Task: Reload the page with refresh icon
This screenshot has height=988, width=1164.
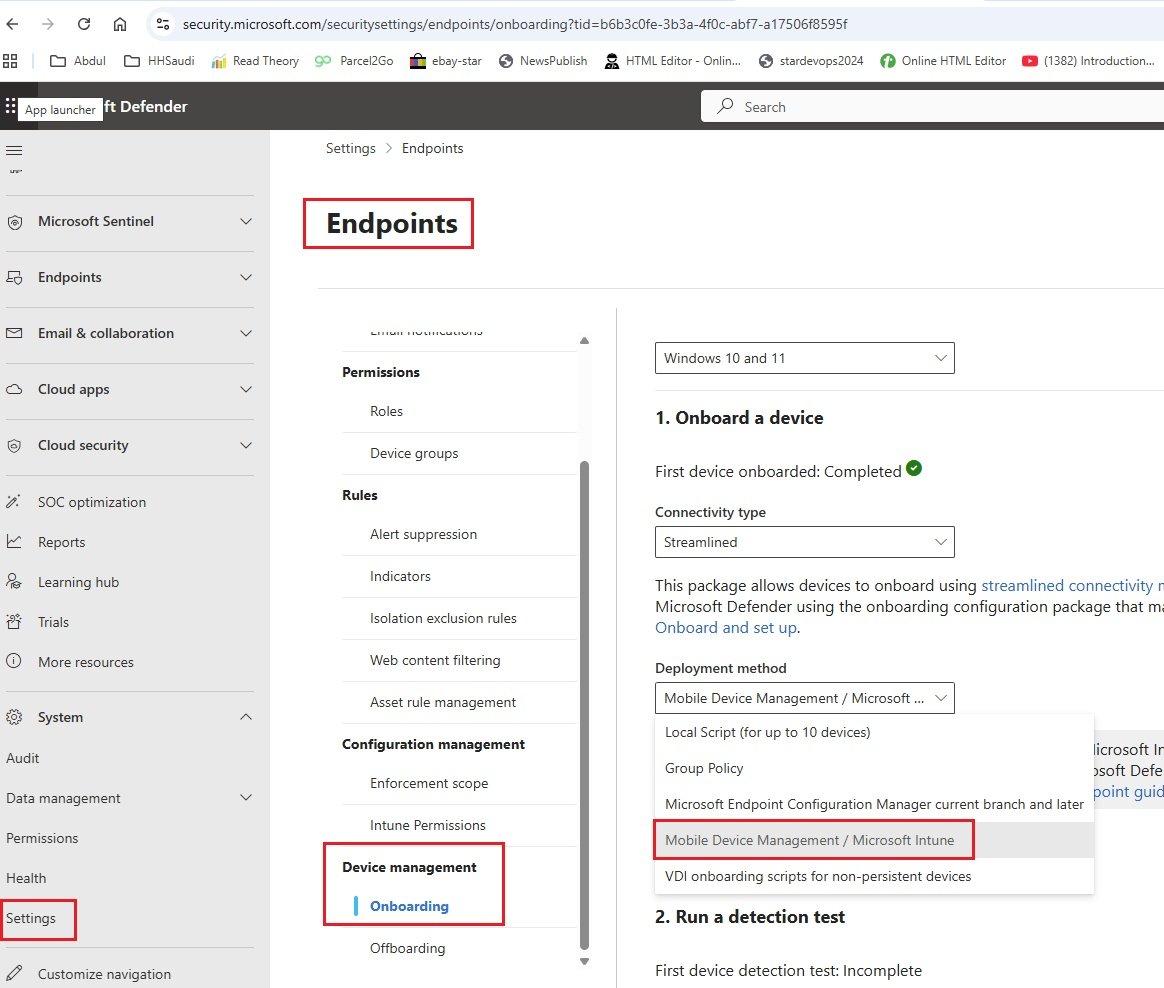Action: [x=84, y=24]
